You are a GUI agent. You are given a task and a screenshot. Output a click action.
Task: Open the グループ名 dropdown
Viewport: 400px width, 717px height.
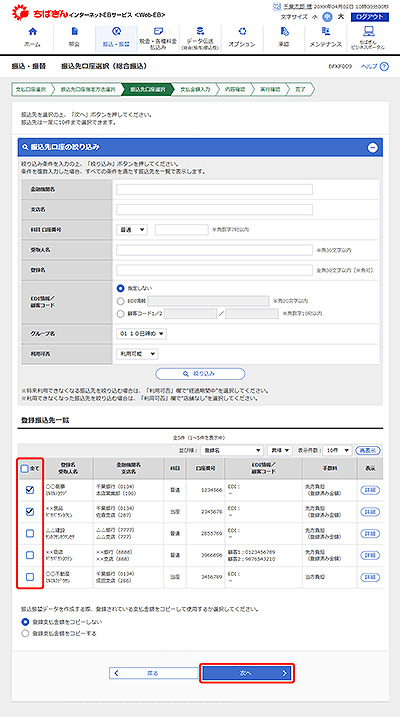point(142,334)
